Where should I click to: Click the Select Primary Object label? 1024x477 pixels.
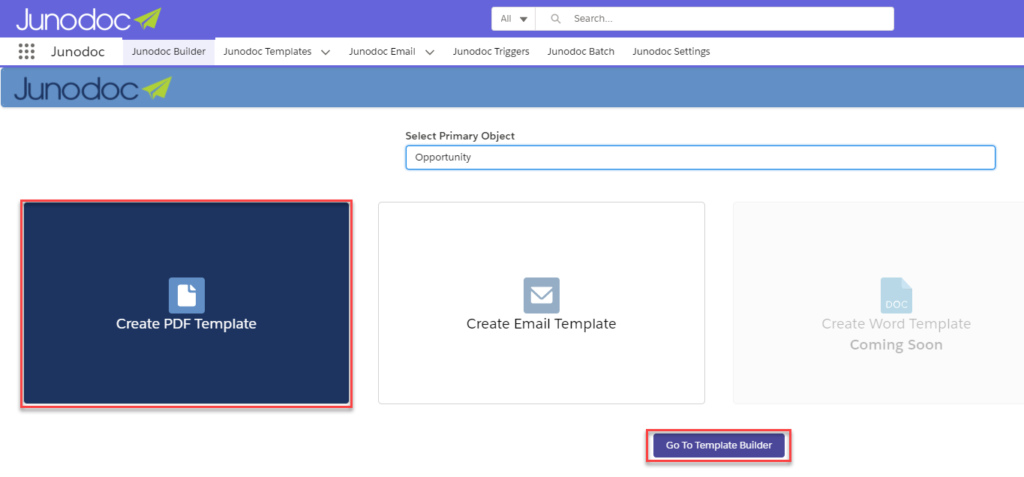click(460, 136)
